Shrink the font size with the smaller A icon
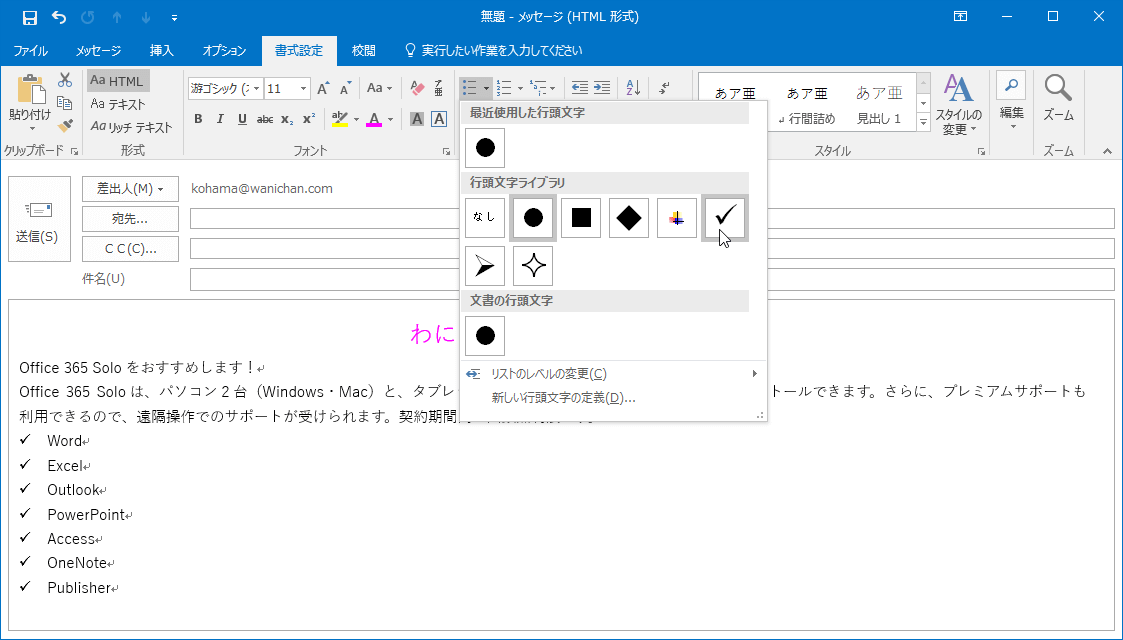The height and width of the screenshot is (640, 1123). 345,88
